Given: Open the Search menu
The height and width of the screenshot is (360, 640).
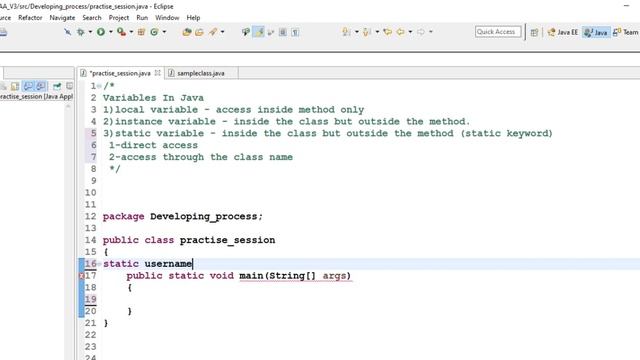Looking at the screenshot, I should coord(91,18).
